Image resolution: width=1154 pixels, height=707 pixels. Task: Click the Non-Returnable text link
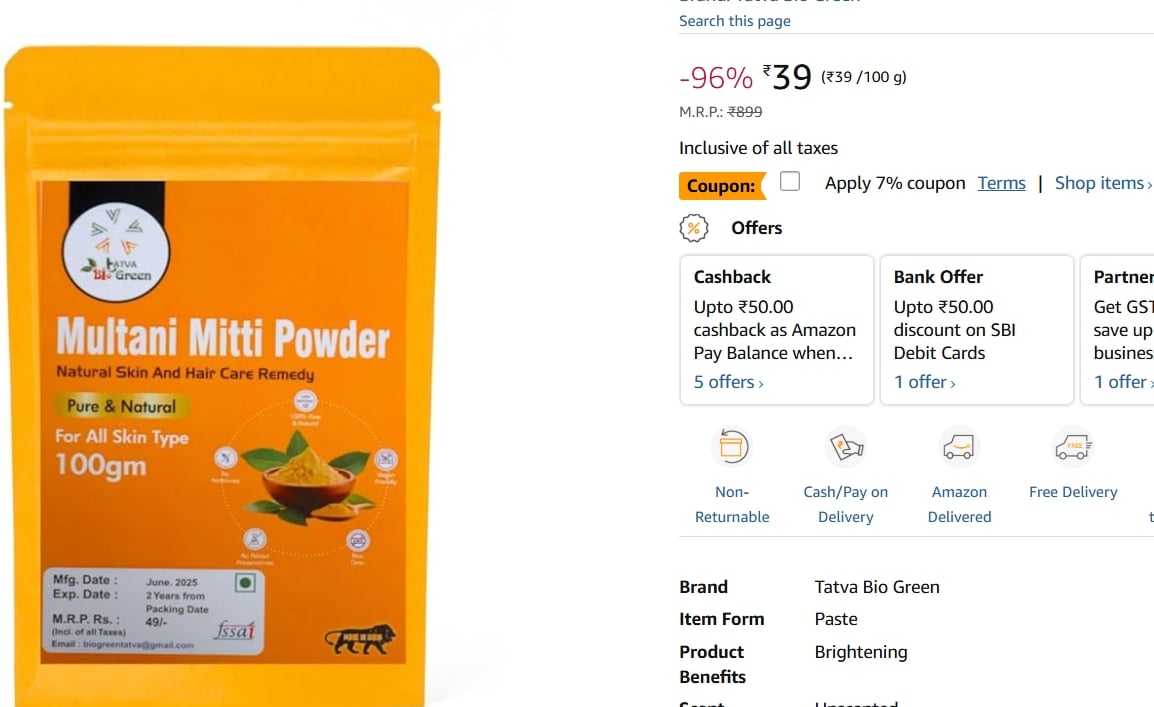[x=732, y=504]
